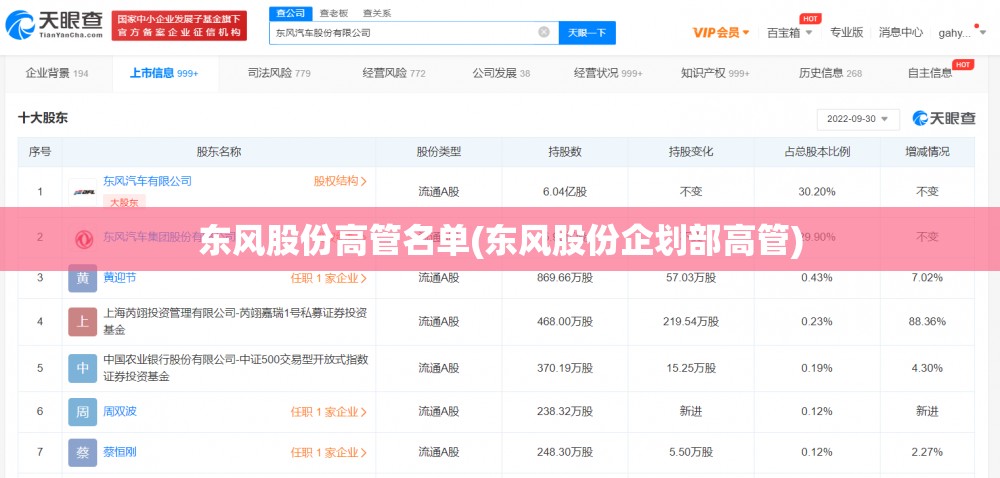This screenshot has height=478, width=1000.
Task: Open the 自主信息 tab
Action: coord(930,73)
